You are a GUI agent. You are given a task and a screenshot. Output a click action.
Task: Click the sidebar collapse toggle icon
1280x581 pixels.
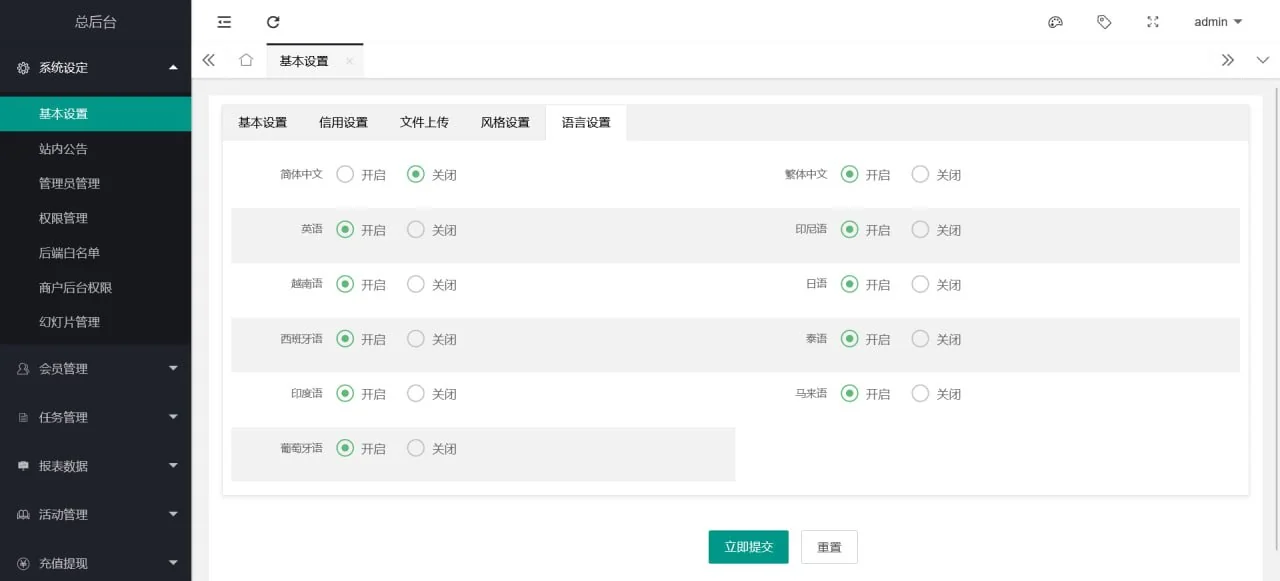tap(224, 22)
